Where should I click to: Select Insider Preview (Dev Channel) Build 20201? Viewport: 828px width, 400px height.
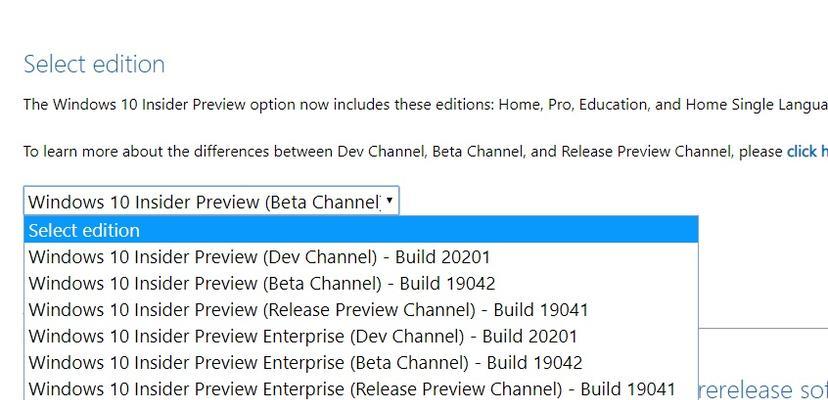[361, 257]
